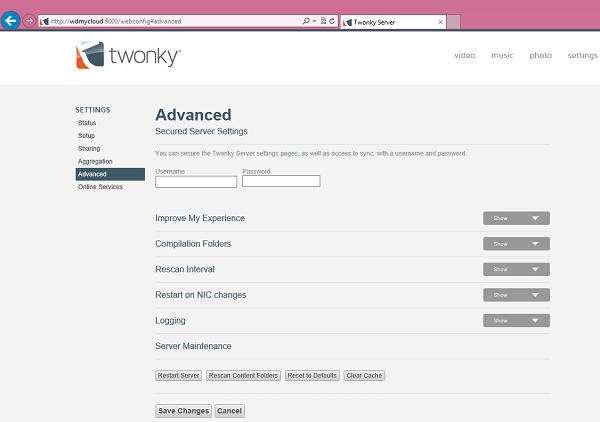Image resolution: width=600 pixels, height=422 pixels.
Task: Show the Improve My Experience section
Action: [516, 218]
